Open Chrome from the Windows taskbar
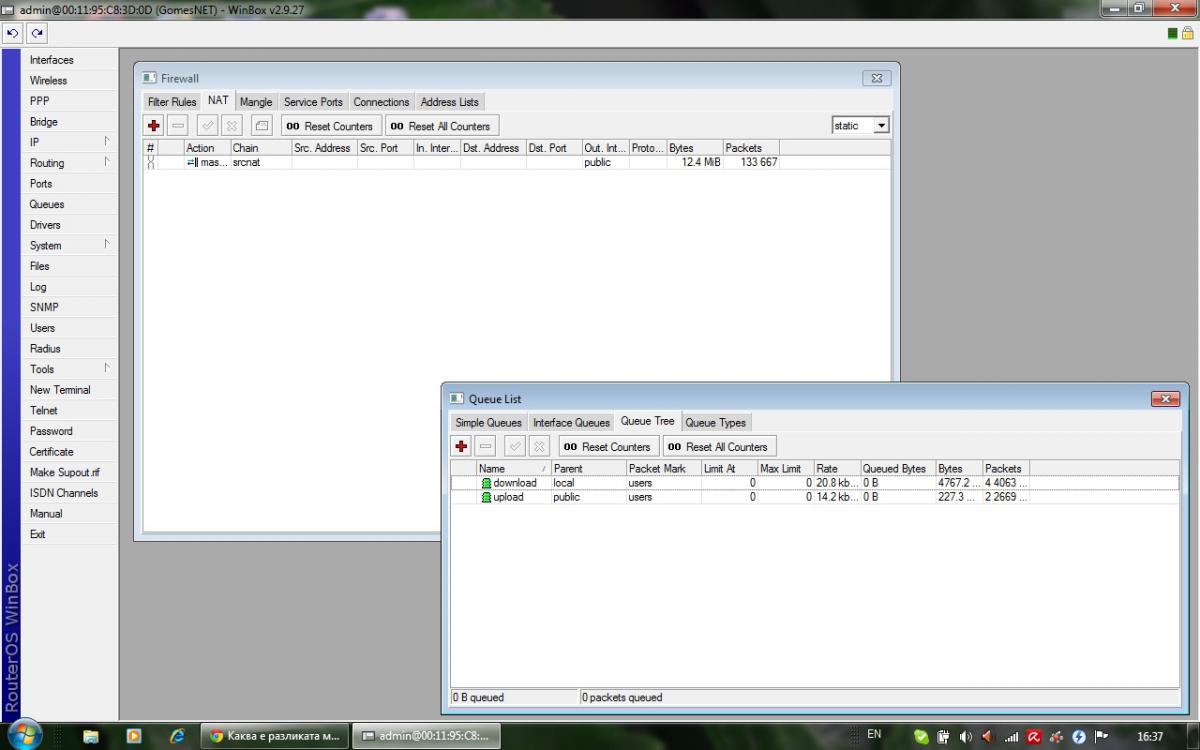 coord(274,736)
